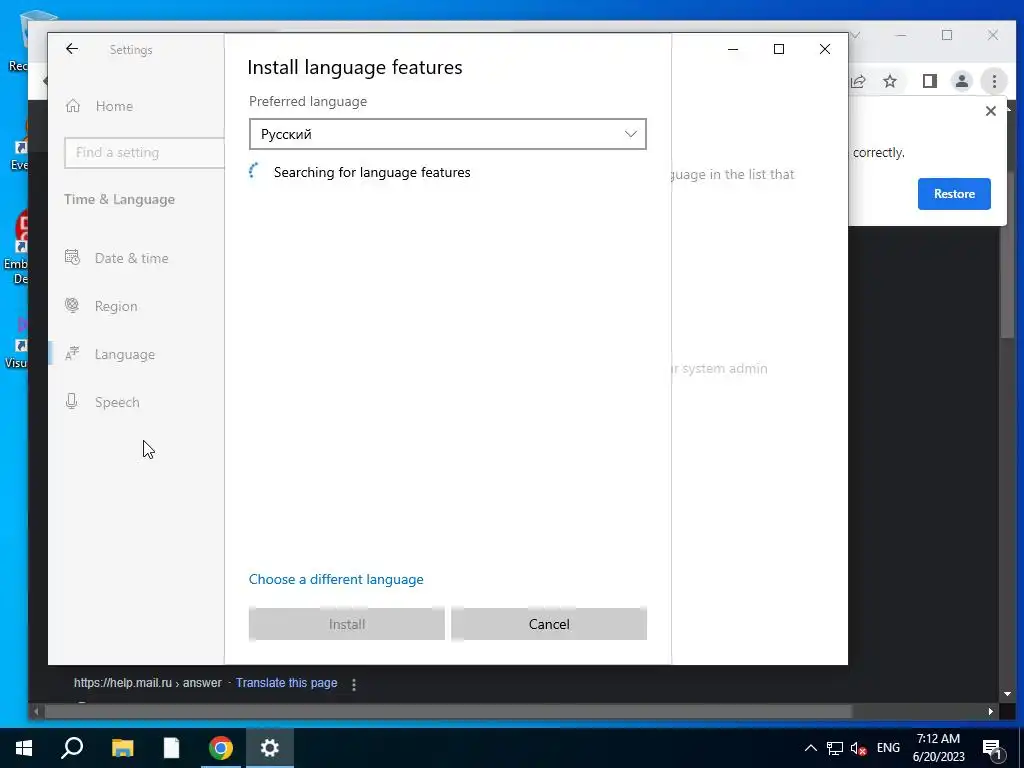This screenshot has height=768, width=1024.
Task: Click the muted volume tray icon
Action: click(858, 748)
